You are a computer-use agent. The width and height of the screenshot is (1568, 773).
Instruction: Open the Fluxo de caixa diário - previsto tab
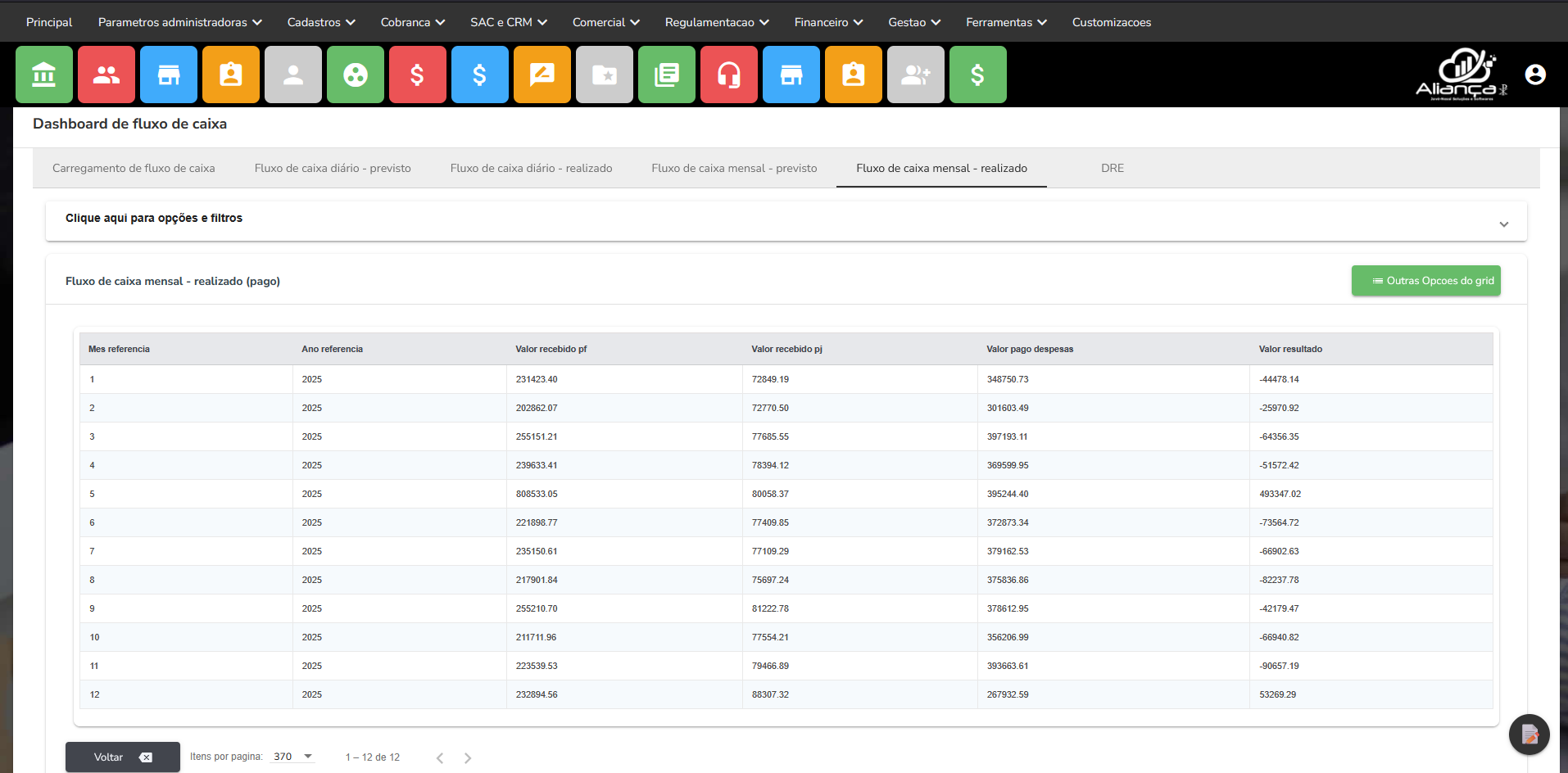click(332, 168)
